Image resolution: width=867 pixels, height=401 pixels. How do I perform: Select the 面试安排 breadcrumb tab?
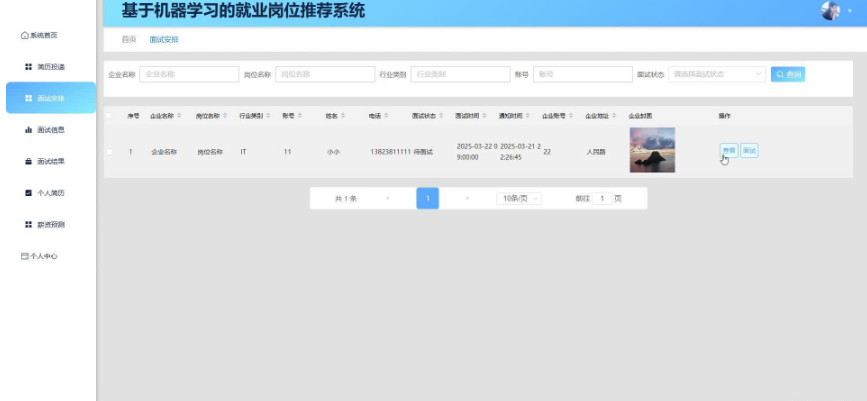[x=164, y=40]
